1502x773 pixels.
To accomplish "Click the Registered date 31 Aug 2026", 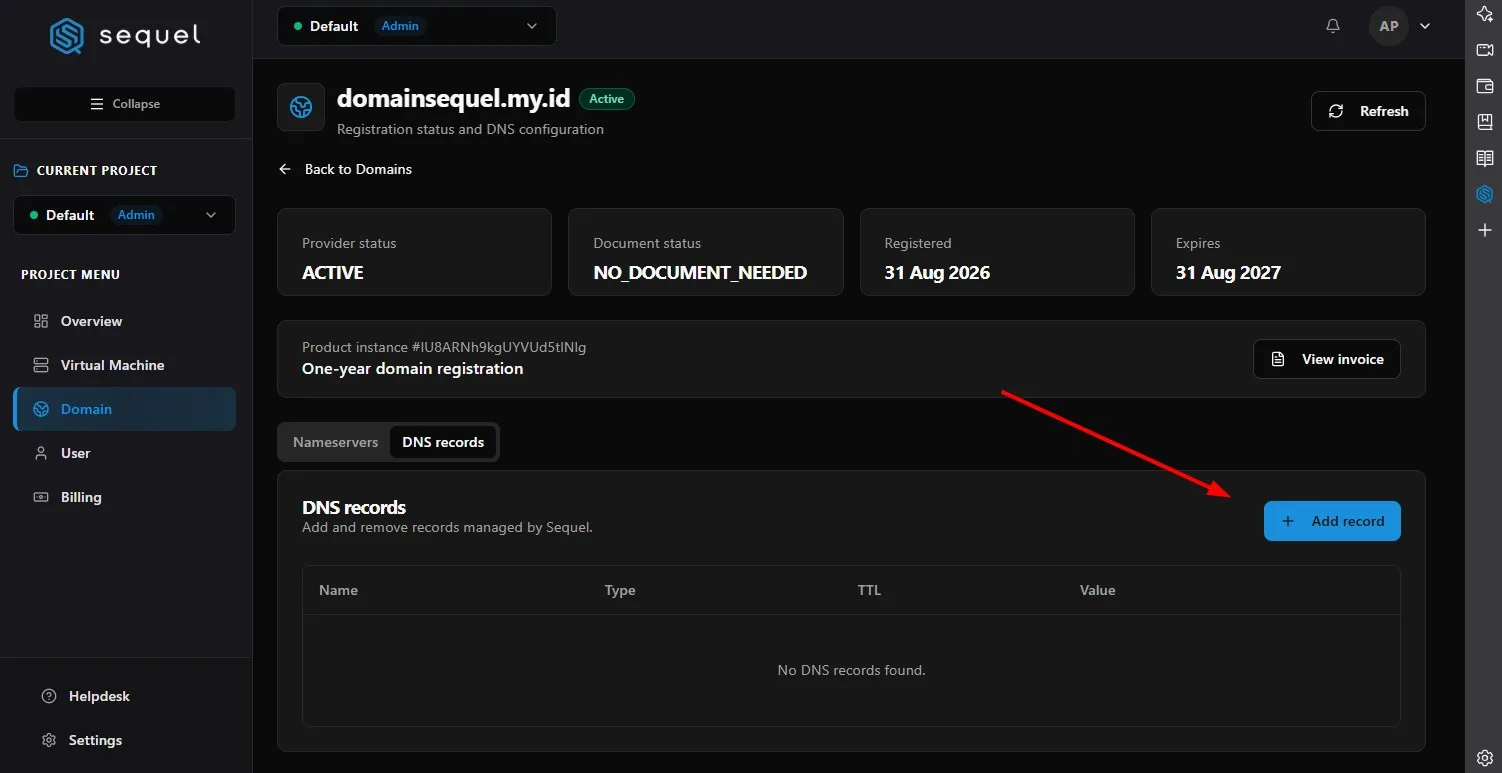I will click(x=937, y=273).
